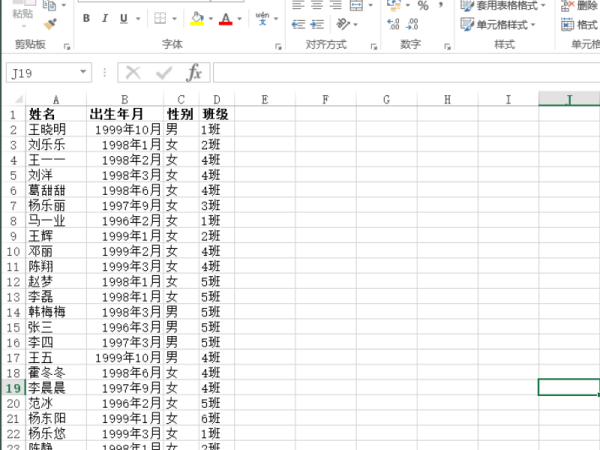The height and width of the screenshot is (450, 600).
Task: Open the 粘贴 paste menu
Action: click(x=22, y=14)
